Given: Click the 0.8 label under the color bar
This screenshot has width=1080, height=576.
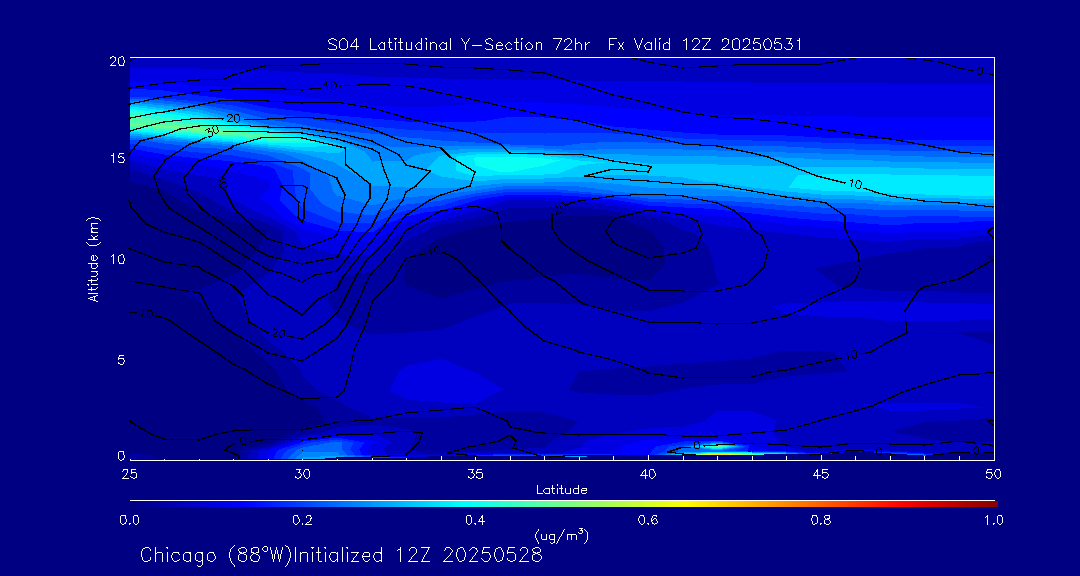Looking at the screenshot, I should coord(821,520).
